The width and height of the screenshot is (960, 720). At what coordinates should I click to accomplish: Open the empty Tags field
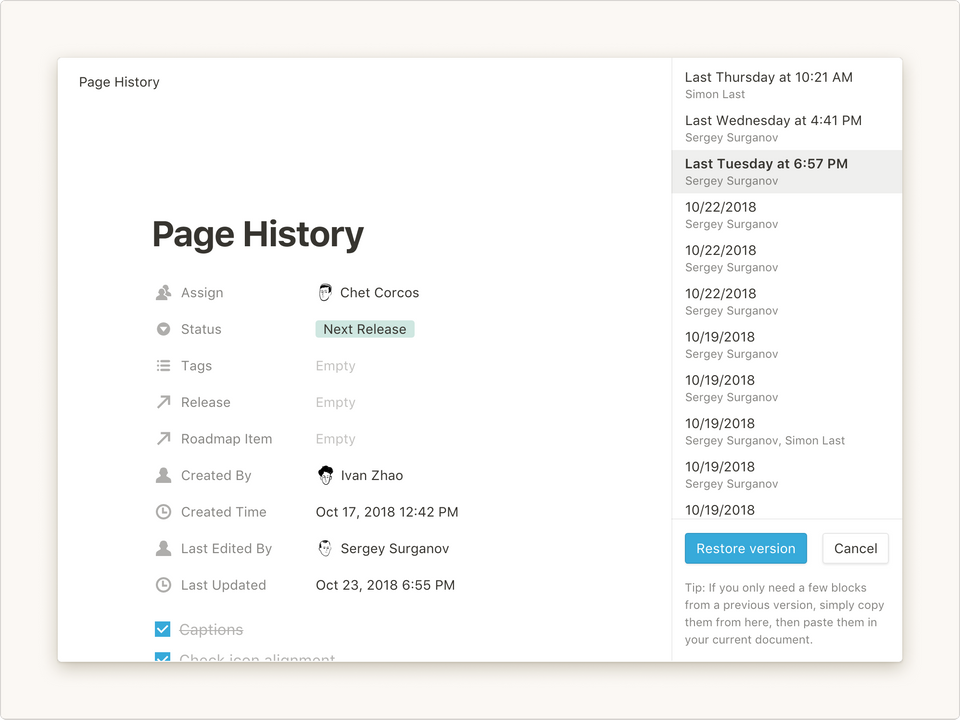pos(335,366)
